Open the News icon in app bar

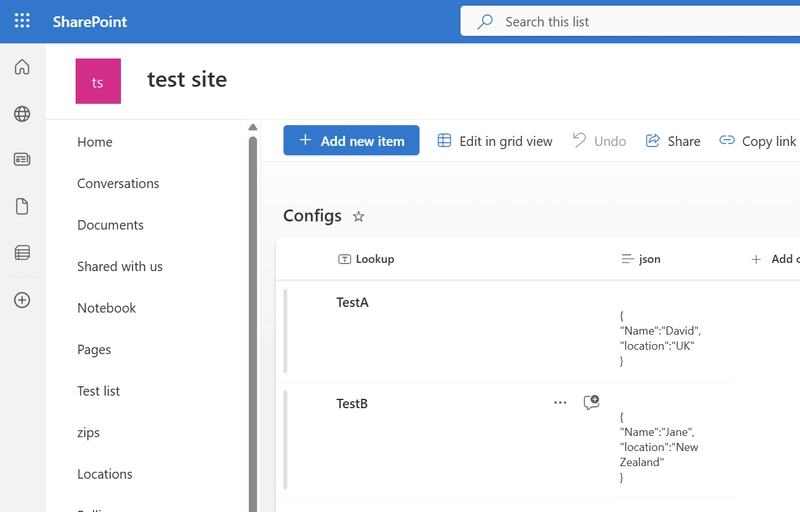click(22, 160)
